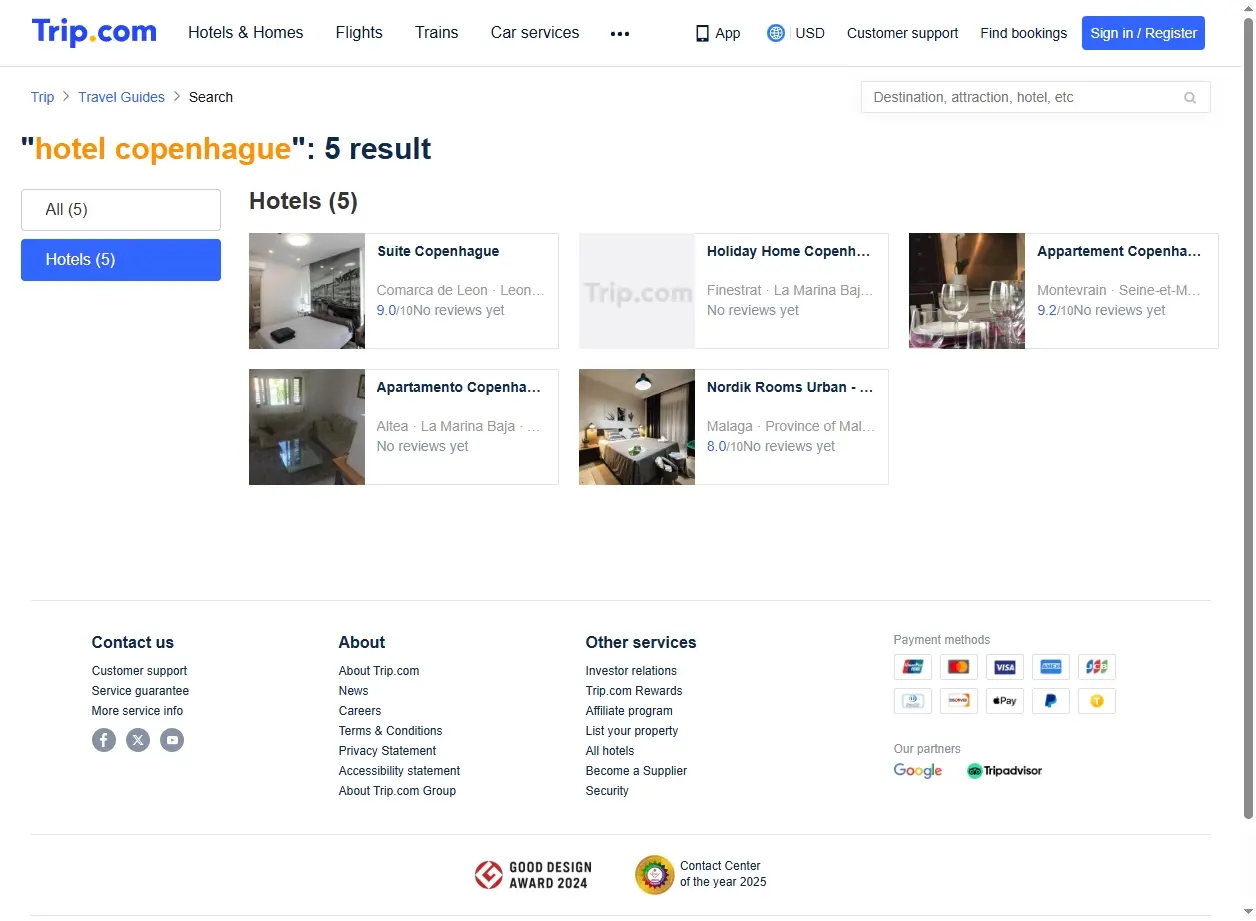Select the Hotels (5) filter tab

[x=121, y=260]
